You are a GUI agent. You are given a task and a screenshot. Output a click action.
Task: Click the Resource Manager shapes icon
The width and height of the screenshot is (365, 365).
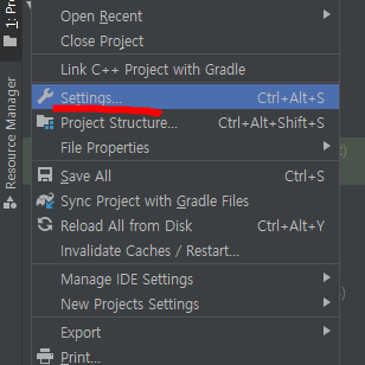10,202
